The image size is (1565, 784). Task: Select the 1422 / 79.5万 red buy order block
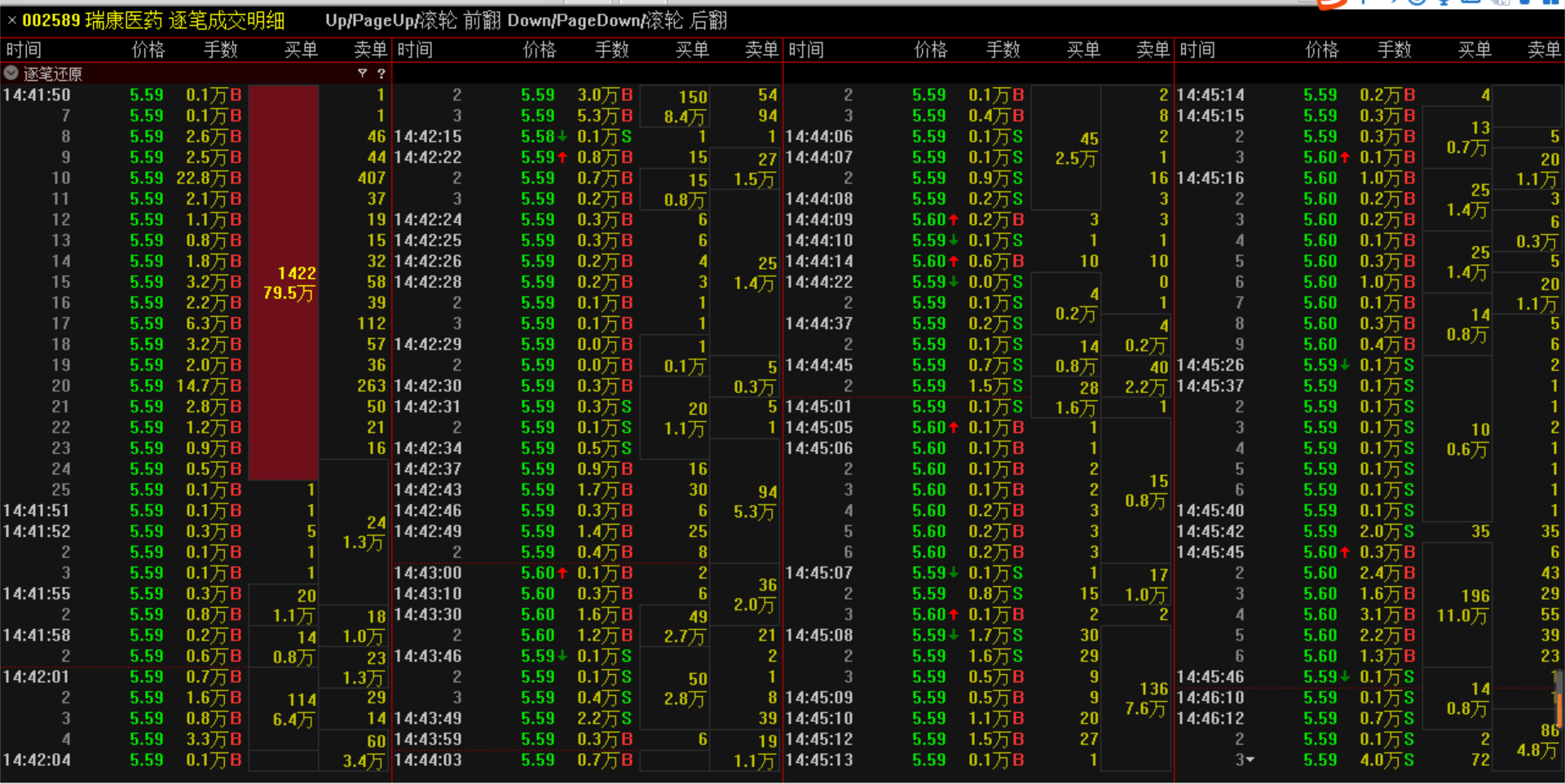[x=284, y=283]
